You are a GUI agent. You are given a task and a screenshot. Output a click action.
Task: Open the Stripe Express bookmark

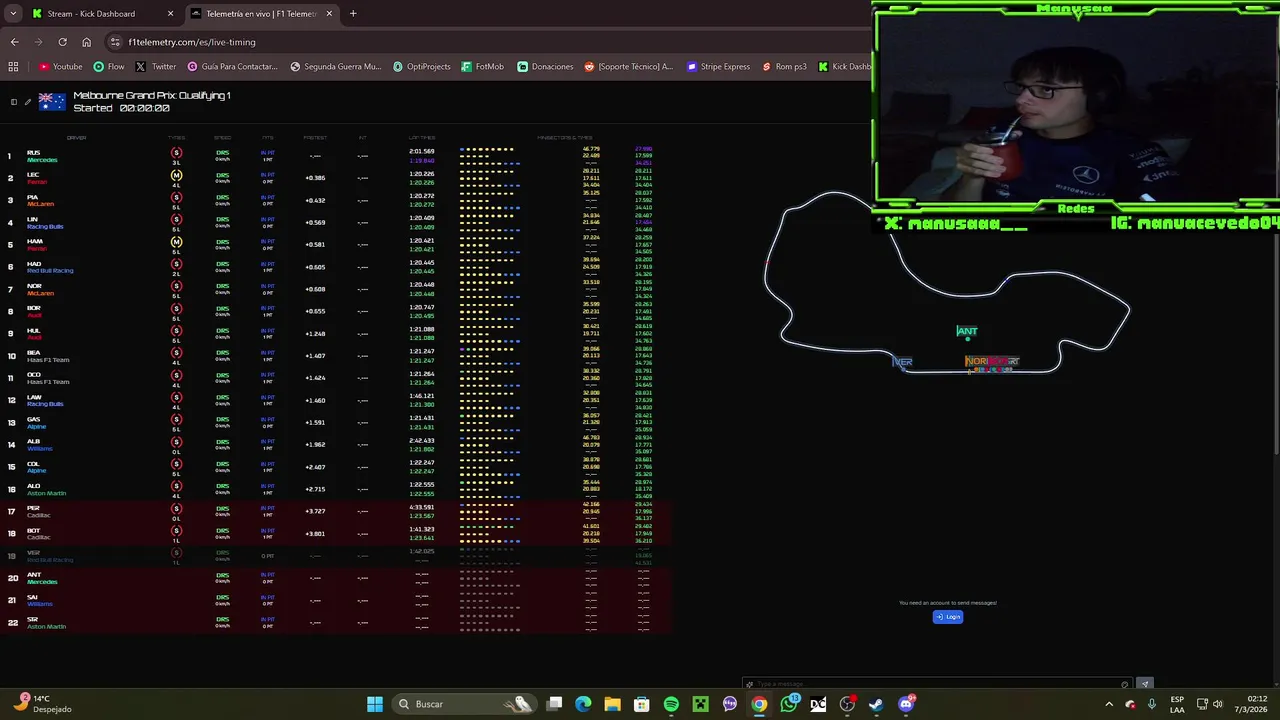pos(718,67)
